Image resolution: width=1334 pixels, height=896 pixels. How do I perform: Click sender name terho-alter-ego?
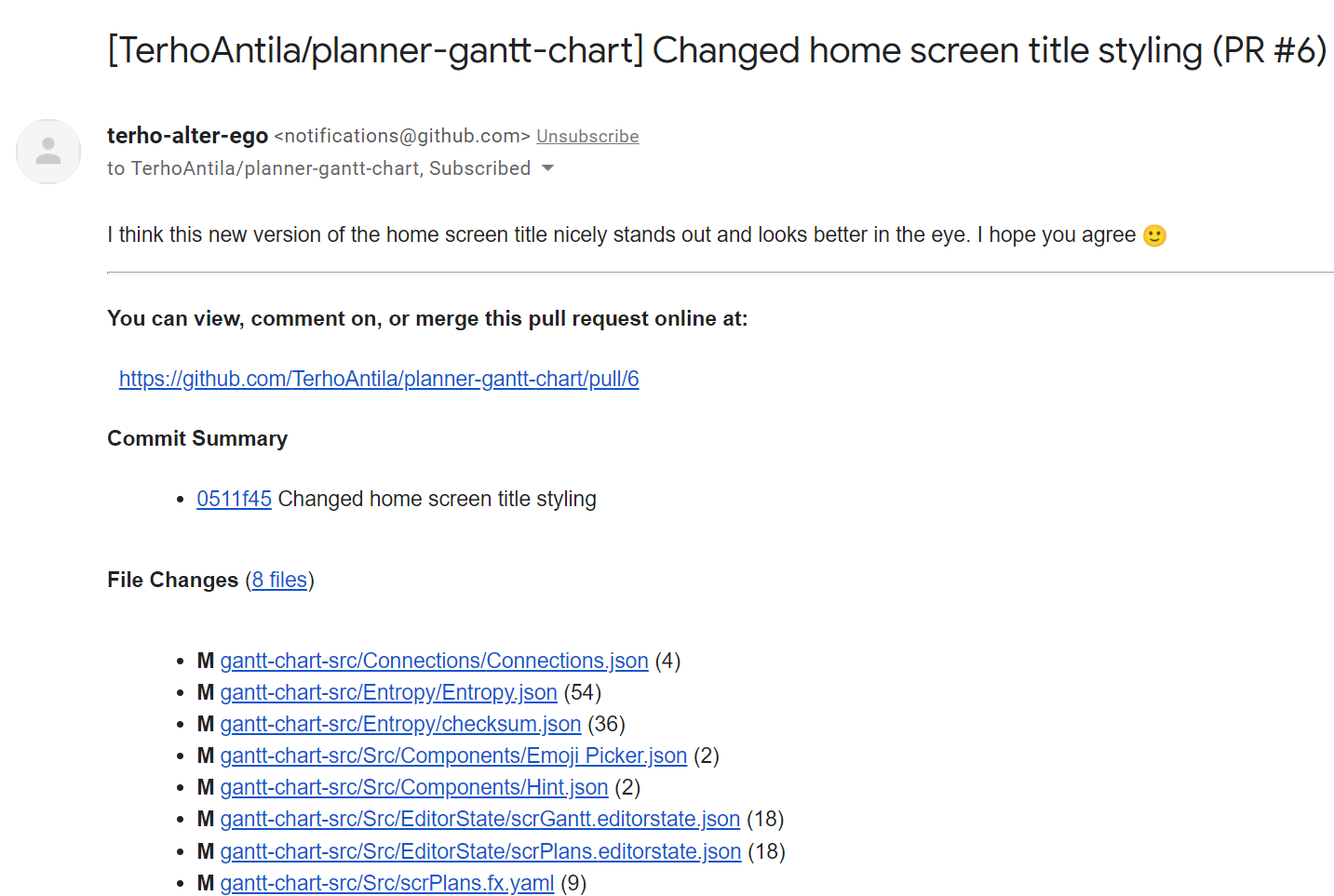tap(187, 136)
